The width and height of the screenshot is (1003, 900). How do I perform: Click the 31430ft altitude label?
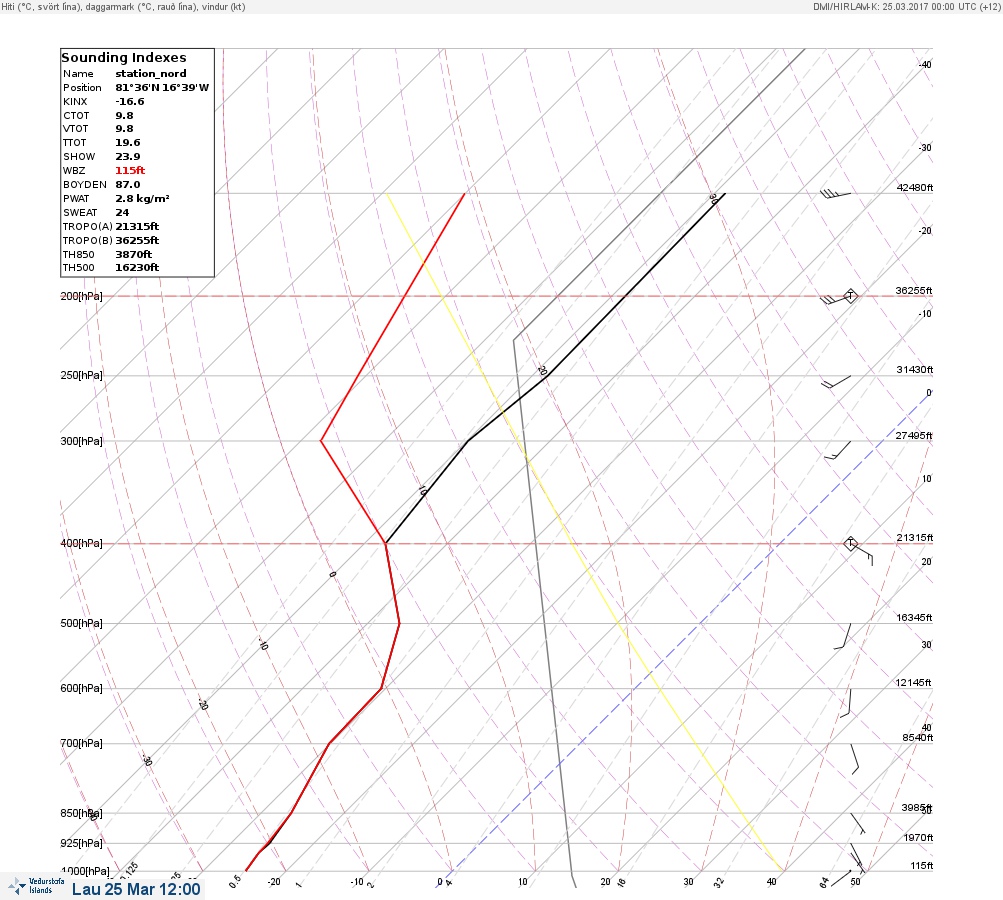(915, 370)
